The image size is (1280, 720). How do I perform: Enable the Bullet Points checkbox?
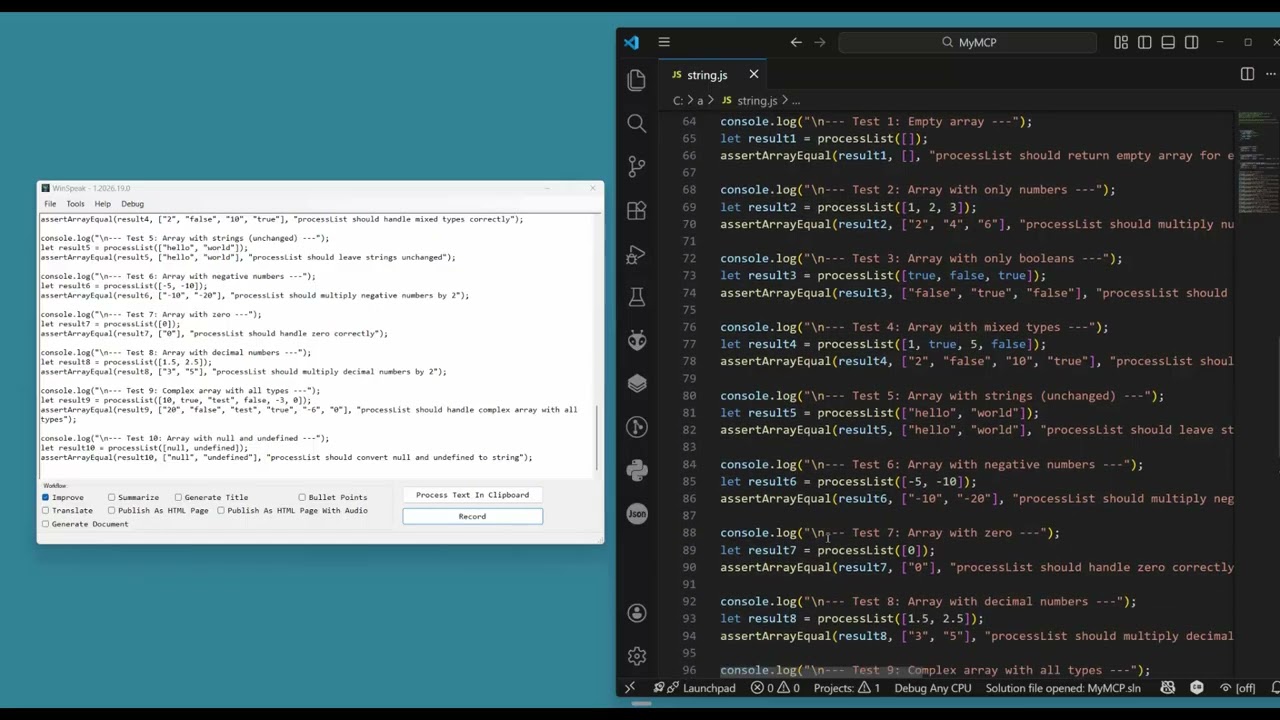302,497
